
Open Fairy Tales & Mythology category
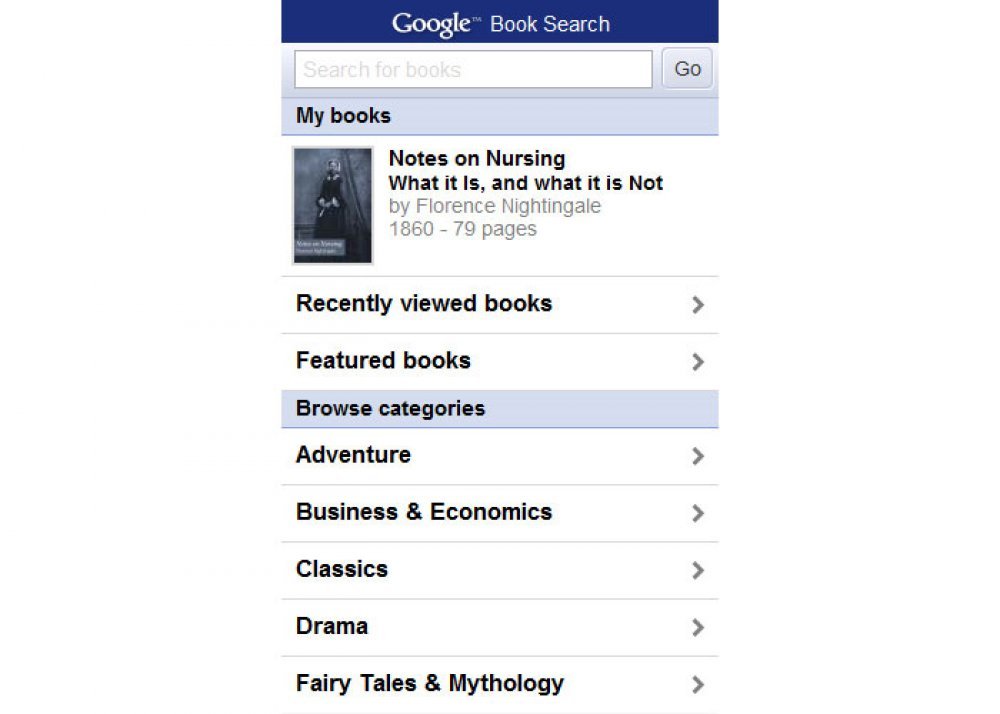coord(500,685)
